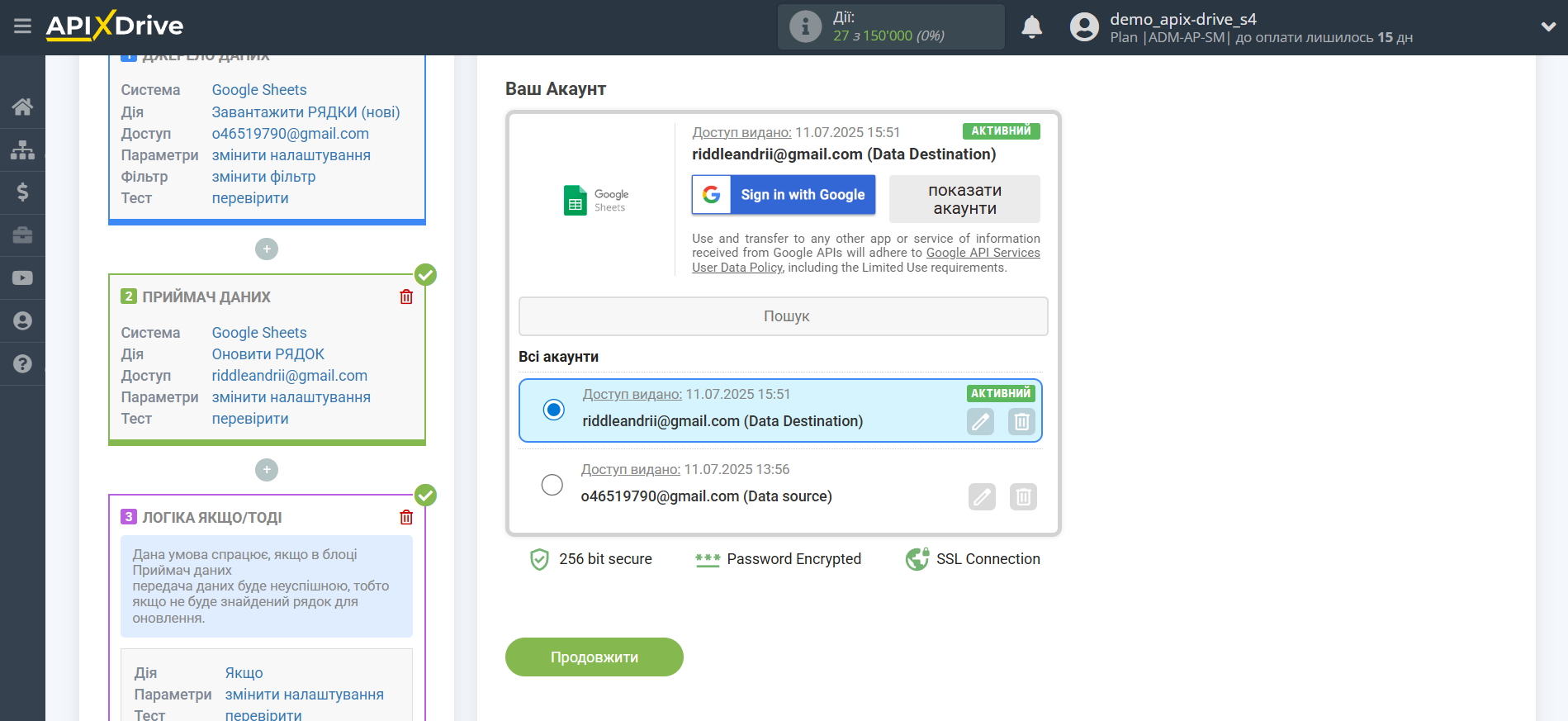
Task: Open the profile sidebar icon
Action: (22, 320)
